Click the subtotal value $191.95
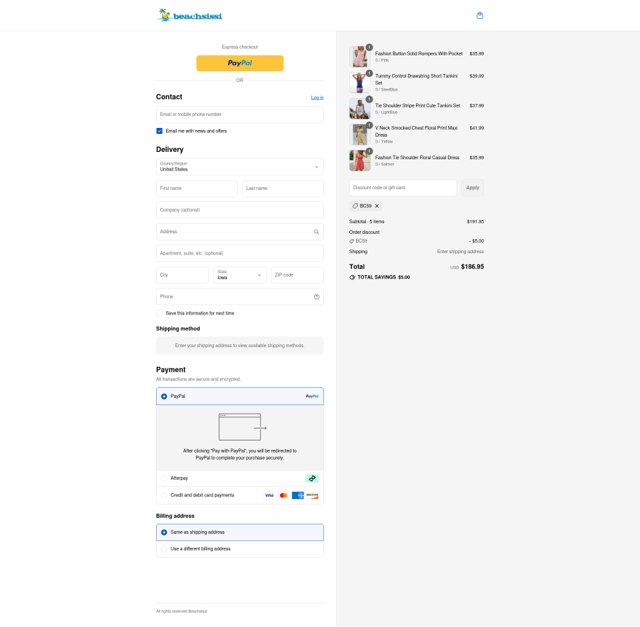The height and width of the screenshot is (627, 640). (476, 222)
